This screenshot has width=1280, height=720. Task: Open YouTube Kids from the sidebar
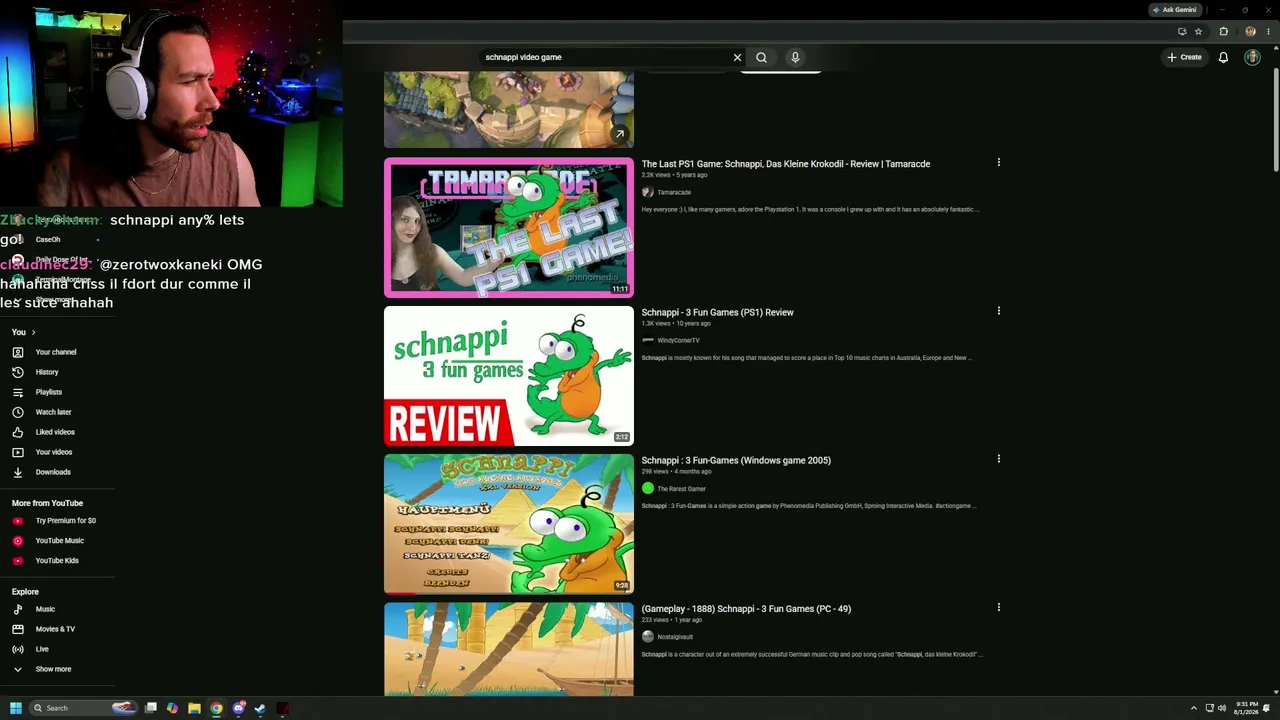[57, 561]
